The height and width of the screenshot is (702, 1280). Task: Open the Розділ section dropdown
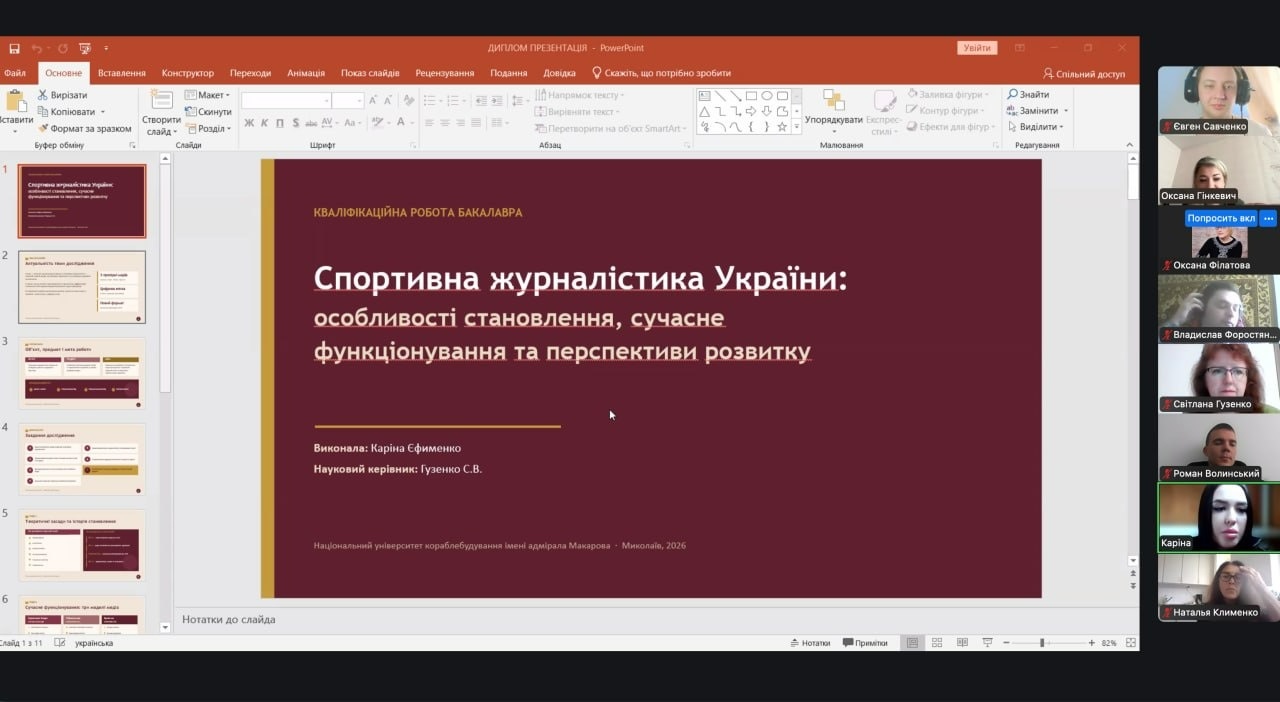[x=207, y=128]
